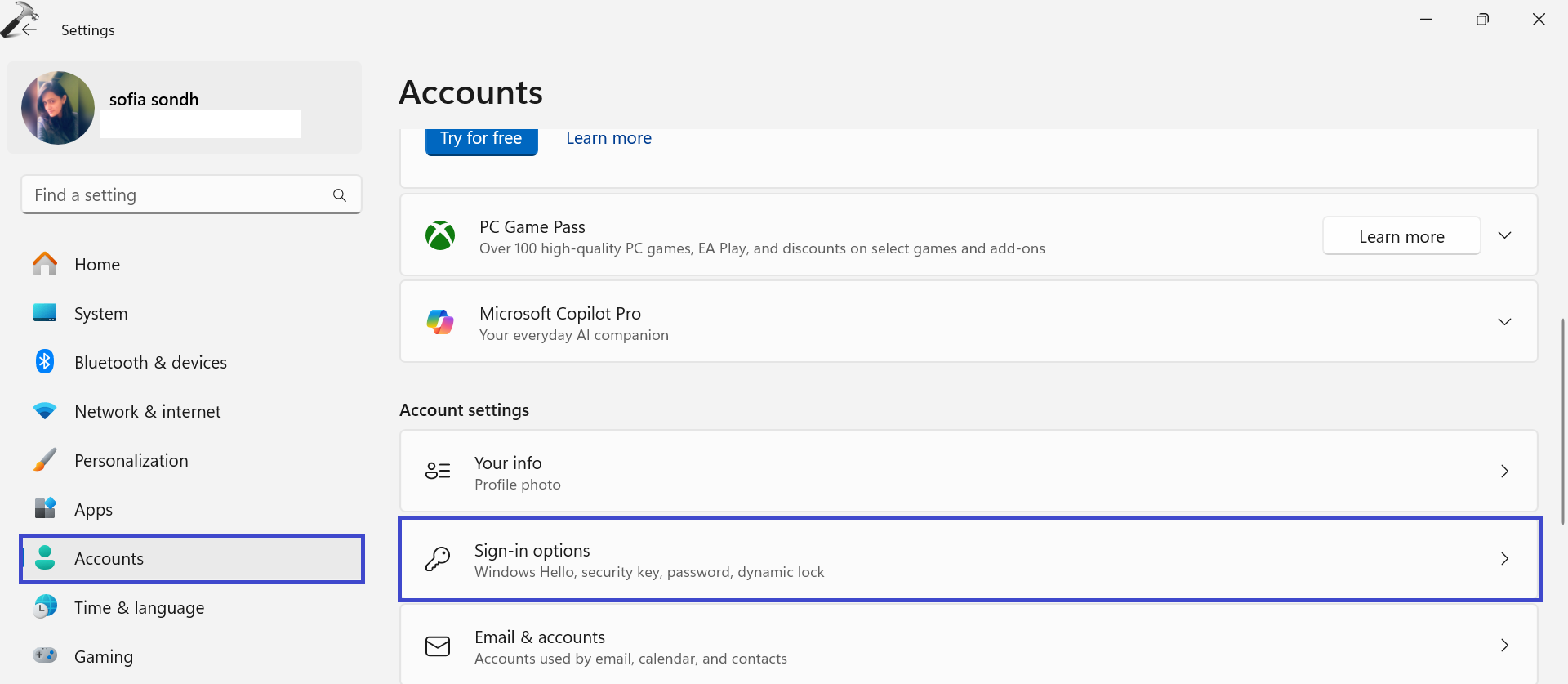1568x684 pixels.
Task: Click the sofia sondh profile picture
Action: tap(58, 108)
